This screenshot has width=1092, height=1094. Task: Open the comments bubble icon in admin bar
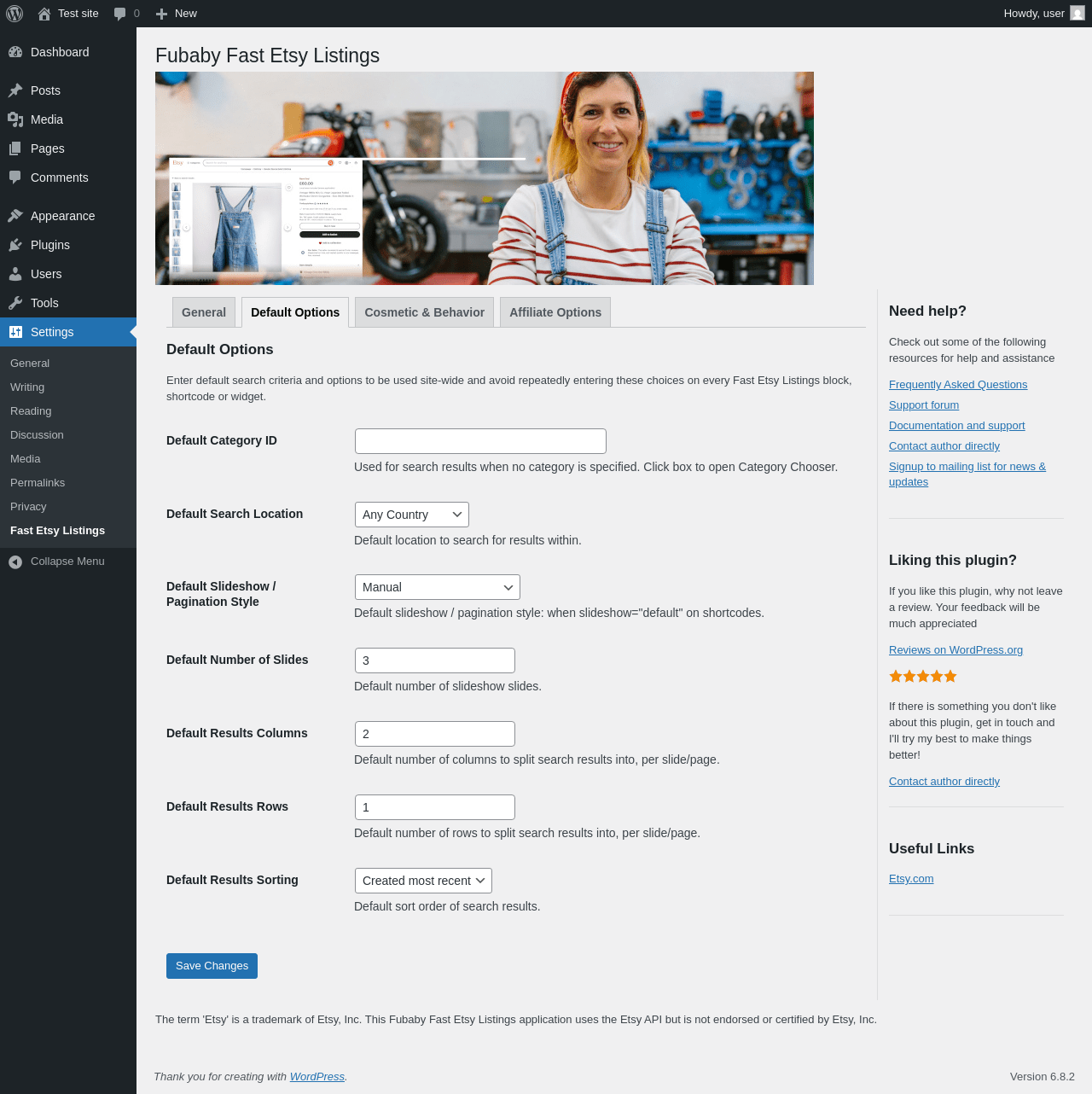click(120, 14)
